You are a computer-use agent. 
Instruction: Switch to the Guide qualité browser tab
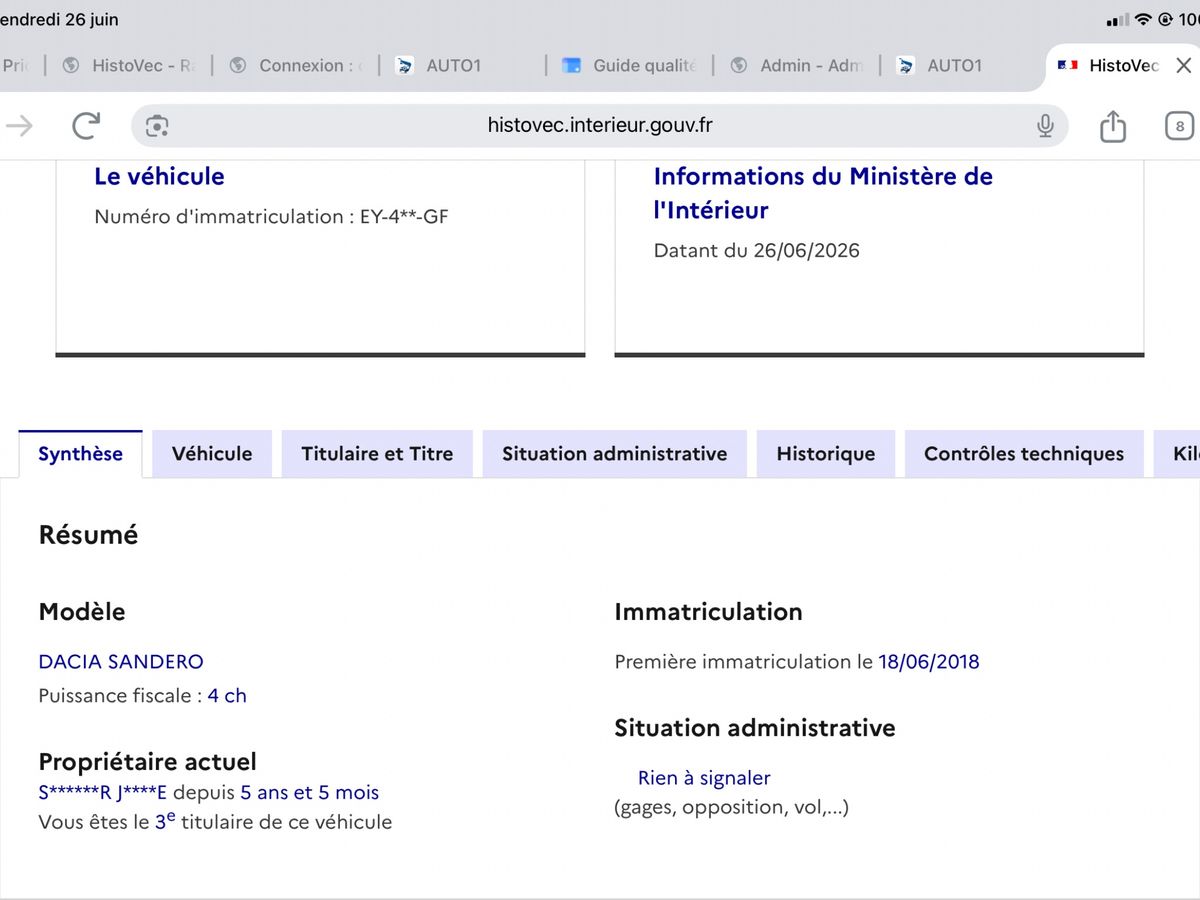click(629, 66)
